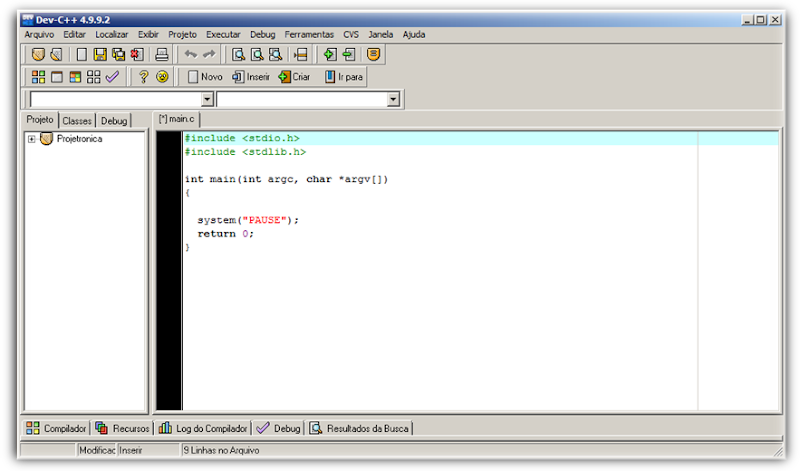The height and width of the screenshot is (471, 800).
Task: Open the Localizar menu
Action: (112, 34)
